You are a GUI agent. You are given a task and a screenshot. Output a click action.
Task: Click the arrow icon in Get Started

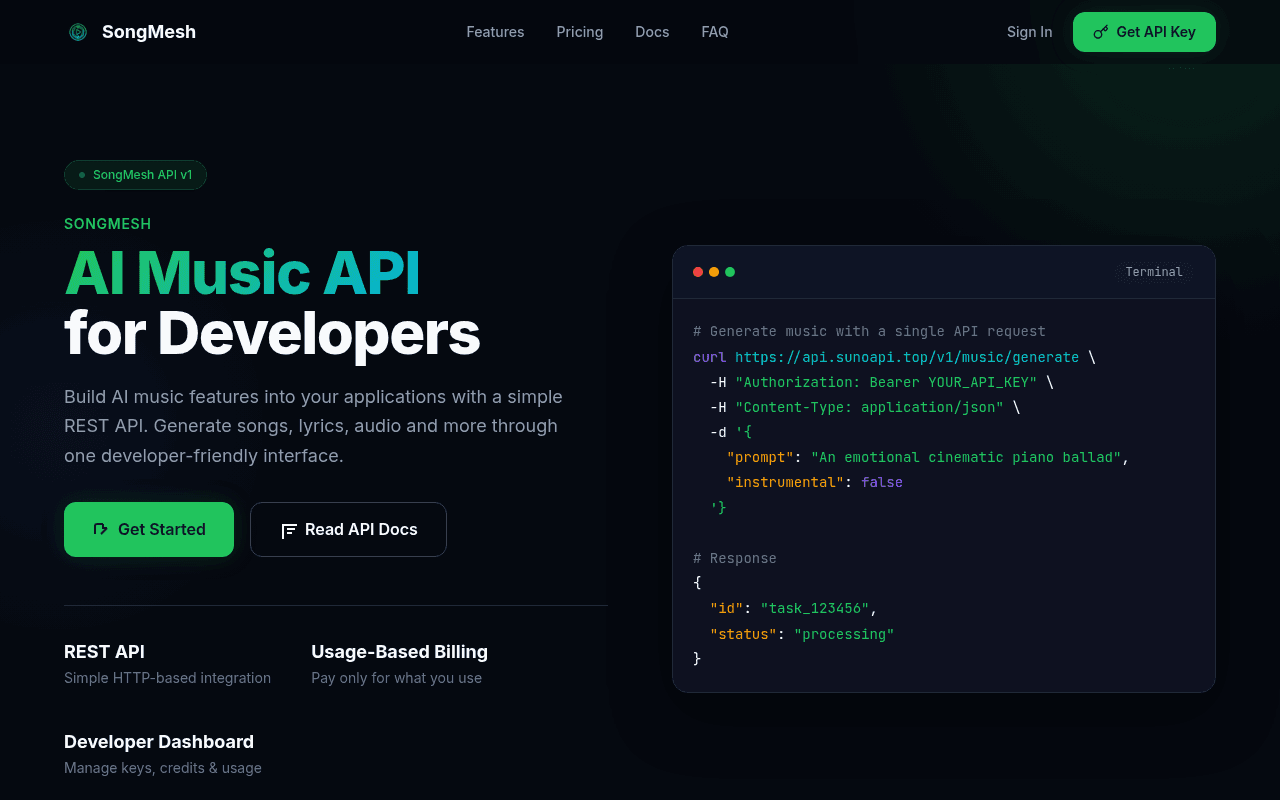[100, 529]
